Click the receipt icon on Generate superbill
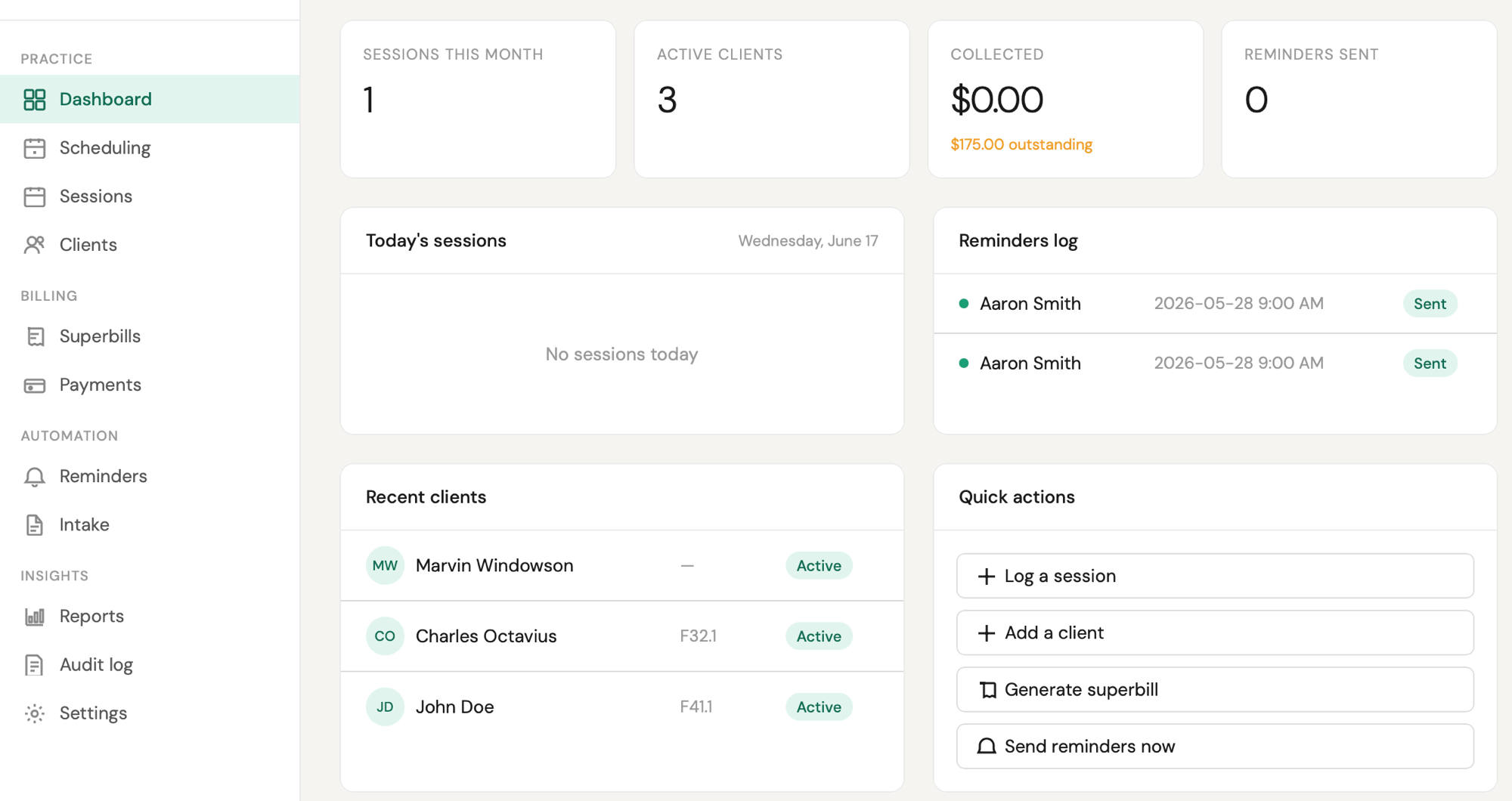The height and width of the screenshot is (801, 1512). pos(987,690)
